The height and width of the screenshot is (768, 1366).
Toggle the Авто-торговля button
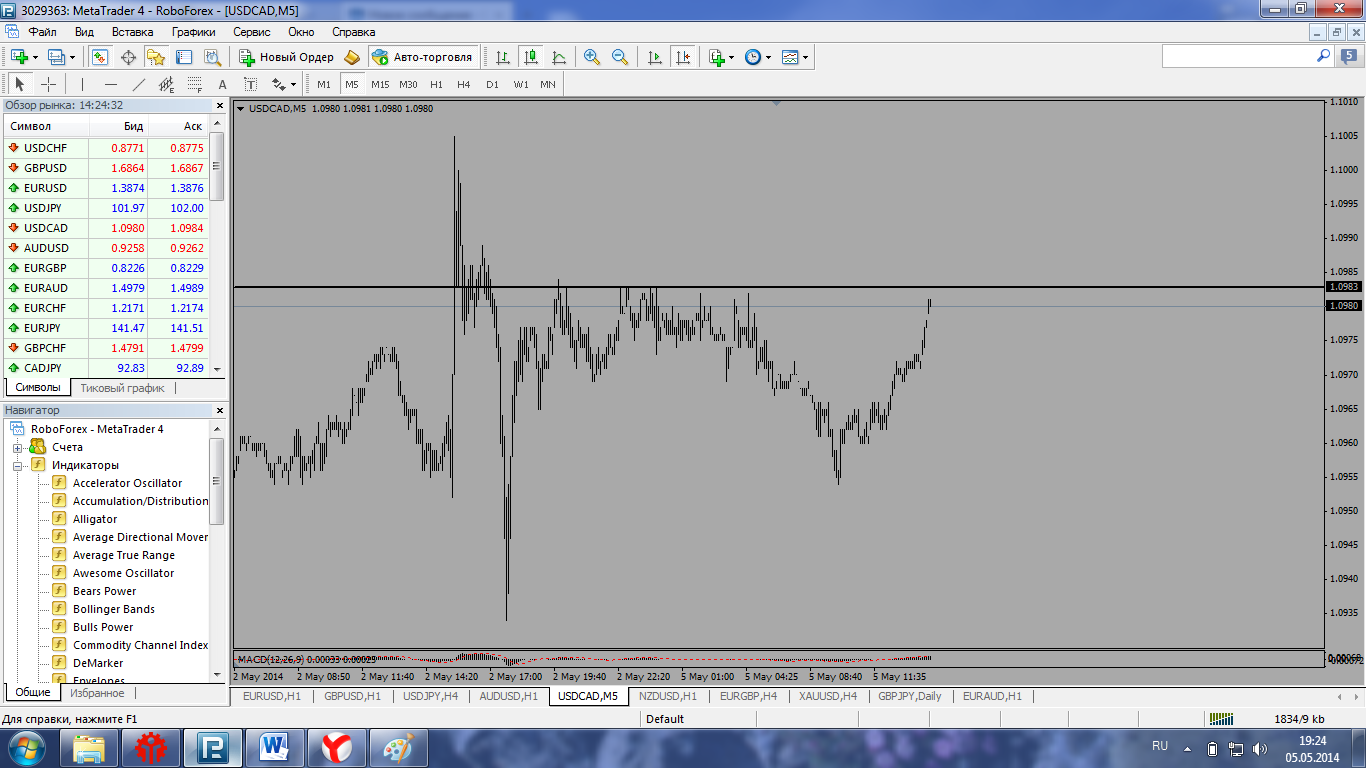pyautogui.click(x=422, y=57)
